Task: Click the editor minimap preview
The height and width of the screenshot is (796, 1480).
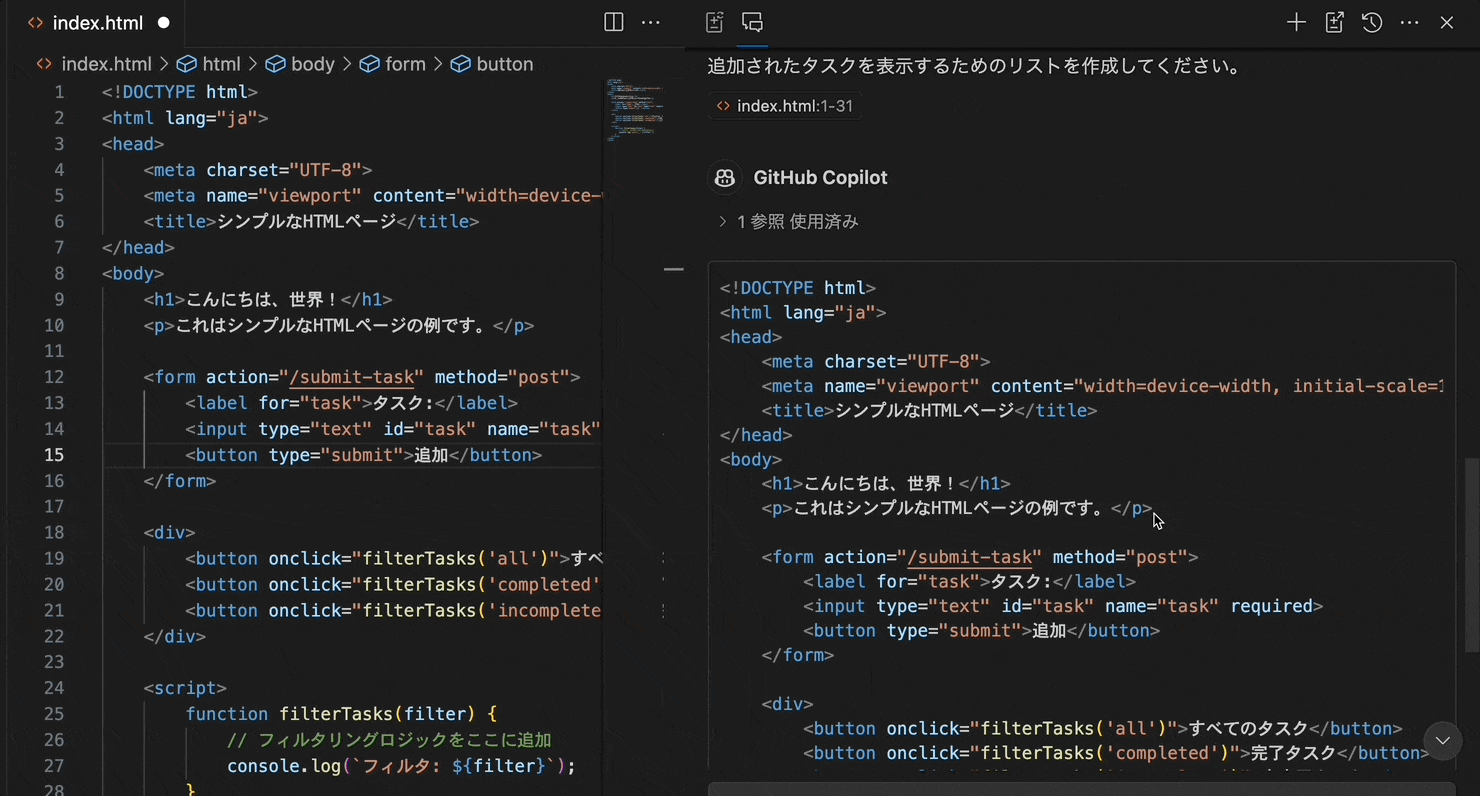Action: pos(637,110)
